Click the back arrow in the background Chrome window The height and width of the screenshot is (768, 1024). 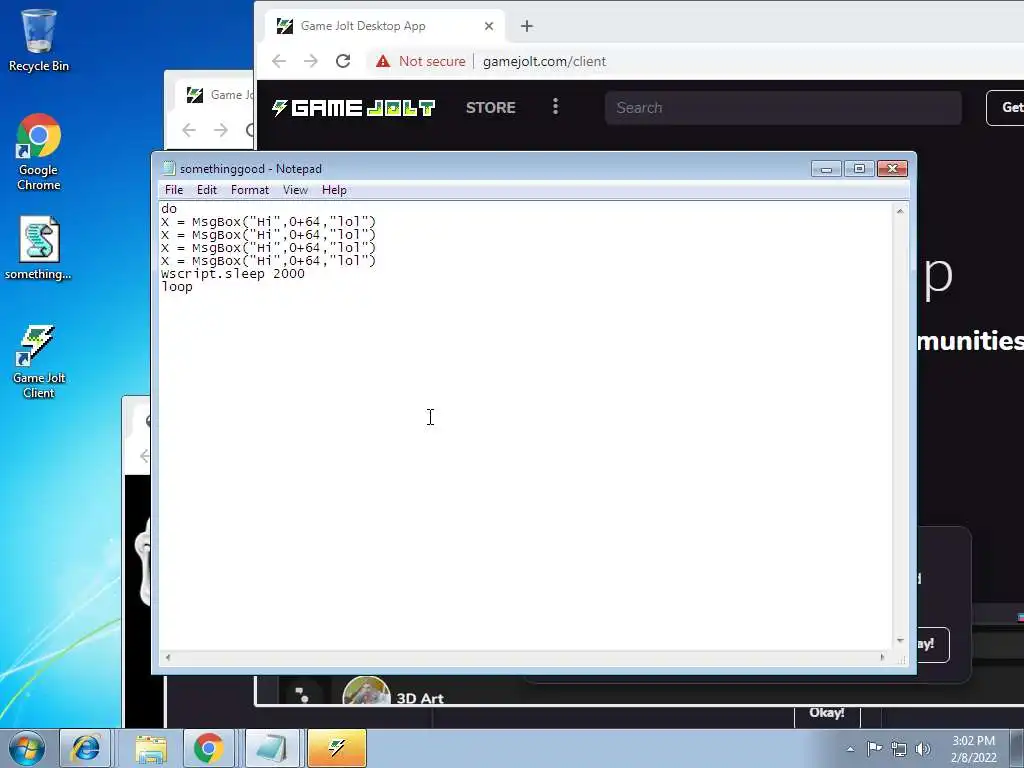pos(189,130)
